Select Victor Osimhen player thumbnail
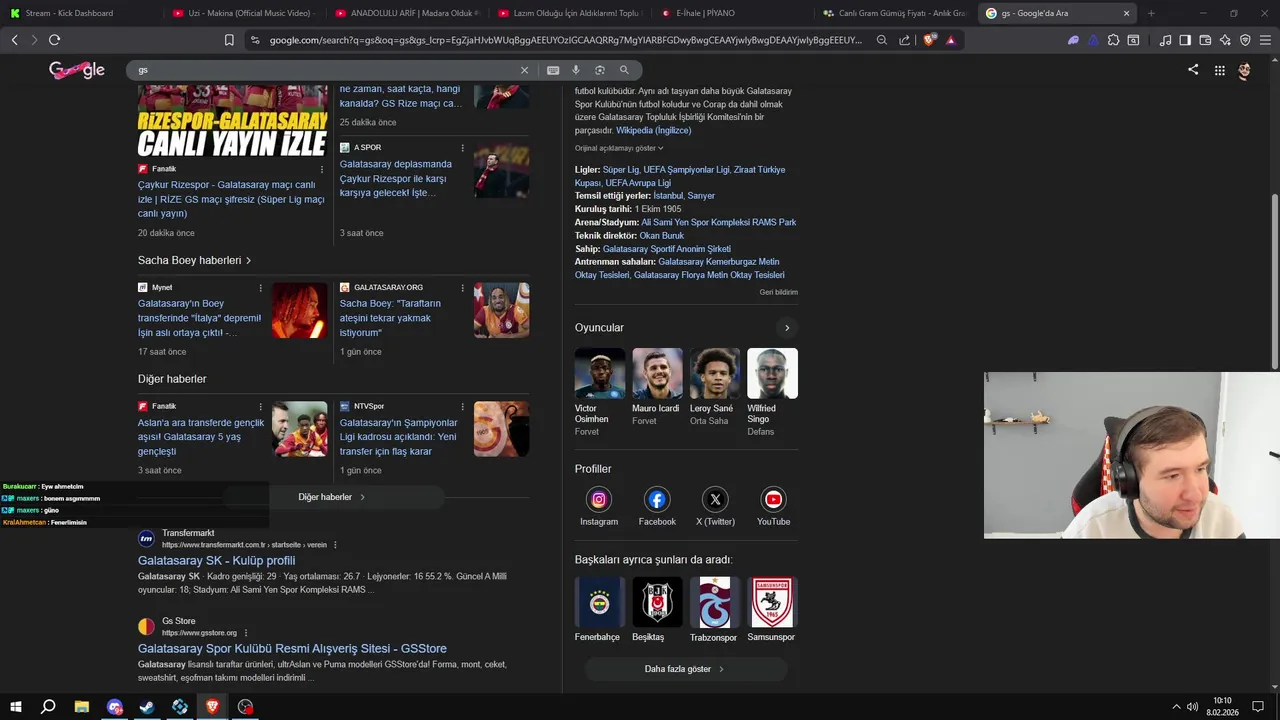This screenshot has height=720, width=1280. point(600,374)
